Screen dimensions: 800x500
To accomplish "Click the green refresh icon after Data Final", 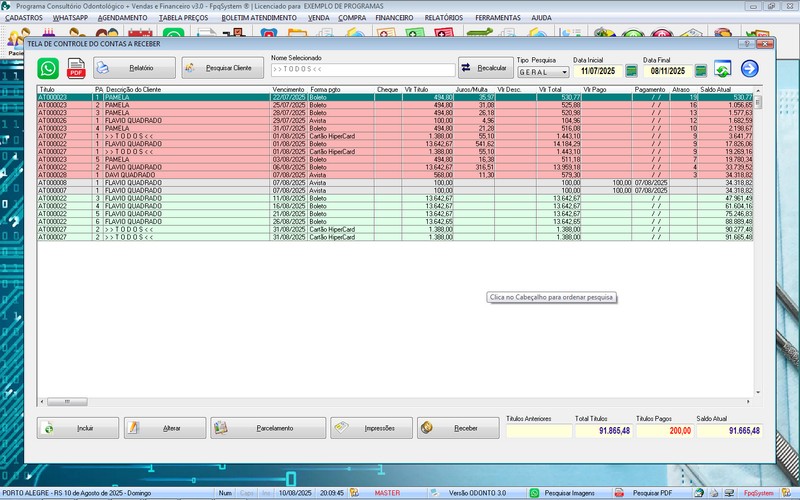I will tap(723, 69).
